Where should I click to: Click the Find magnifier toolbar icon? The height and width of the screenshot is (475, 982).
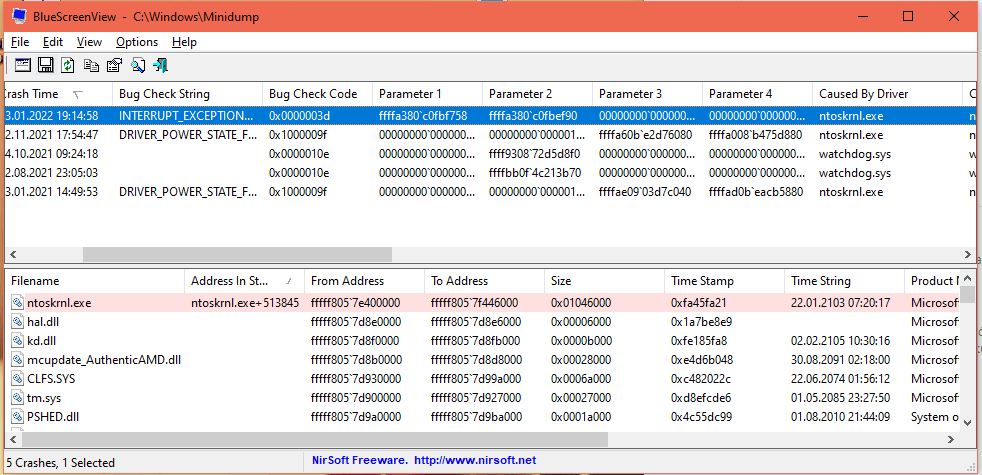138,65
